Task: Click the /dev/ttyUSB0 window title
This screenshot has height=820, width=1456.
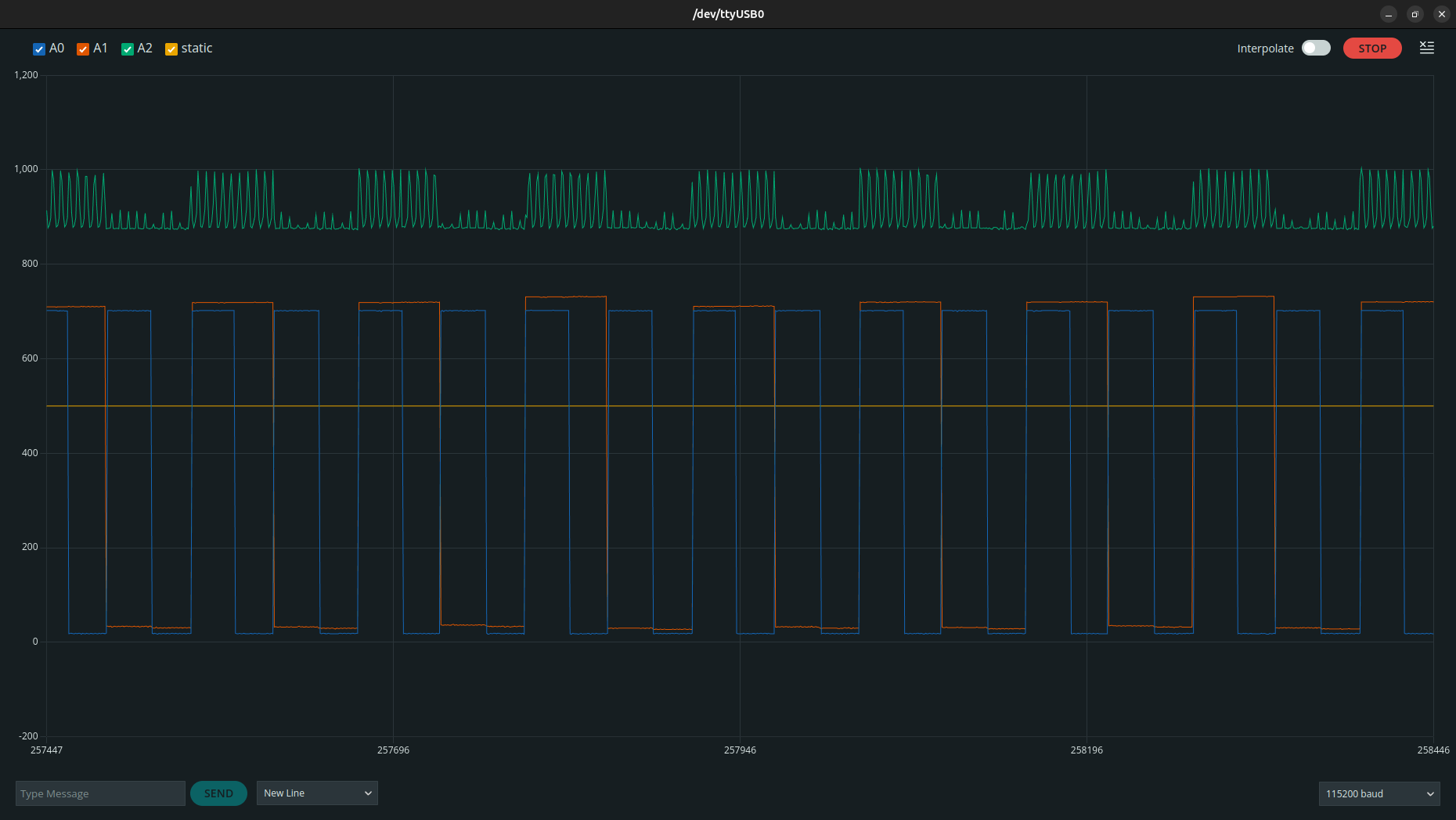Action: pyautogui.click(x=728, y=14)
